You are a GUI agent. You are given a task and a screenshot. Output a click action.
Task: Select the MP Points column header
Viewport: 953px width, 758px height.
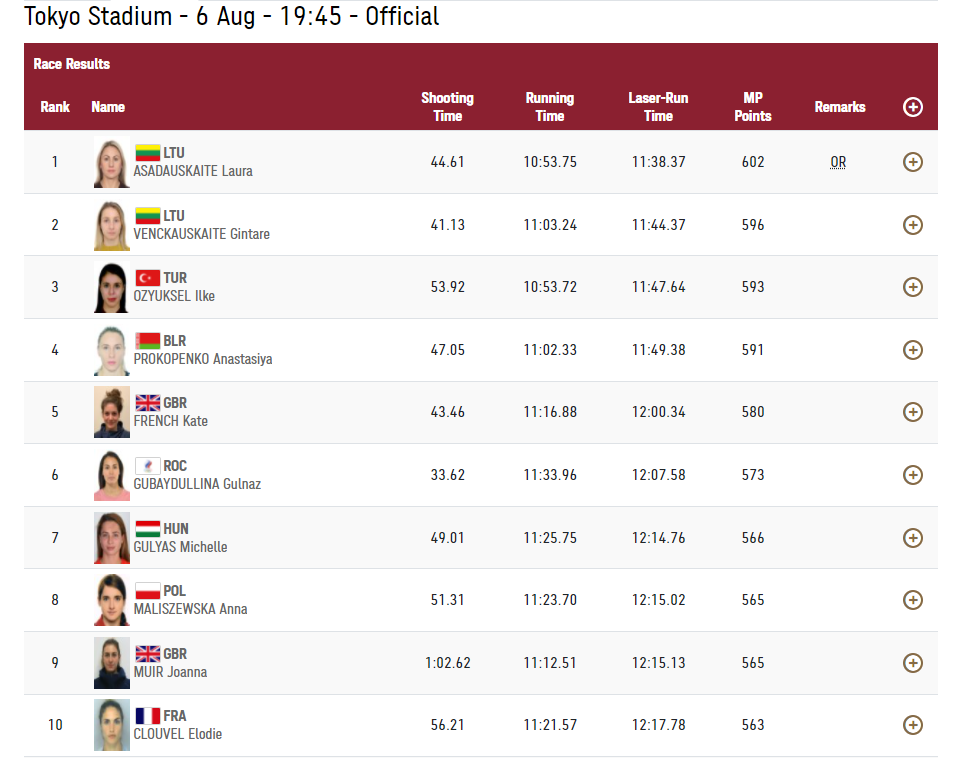point(752,107)
